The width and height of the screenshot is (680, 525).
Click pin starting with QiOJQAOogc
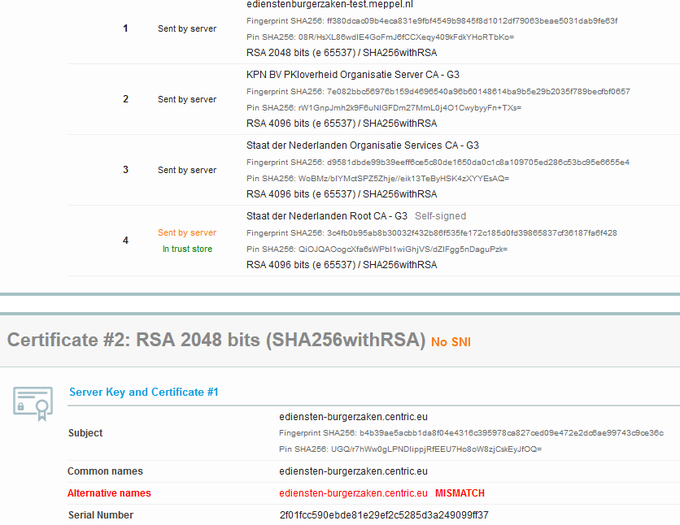tap(377, 249)
